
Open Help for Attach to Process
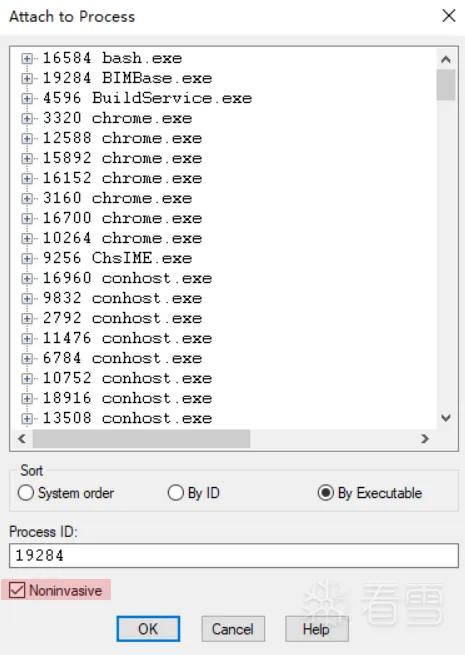pos(317,629)
